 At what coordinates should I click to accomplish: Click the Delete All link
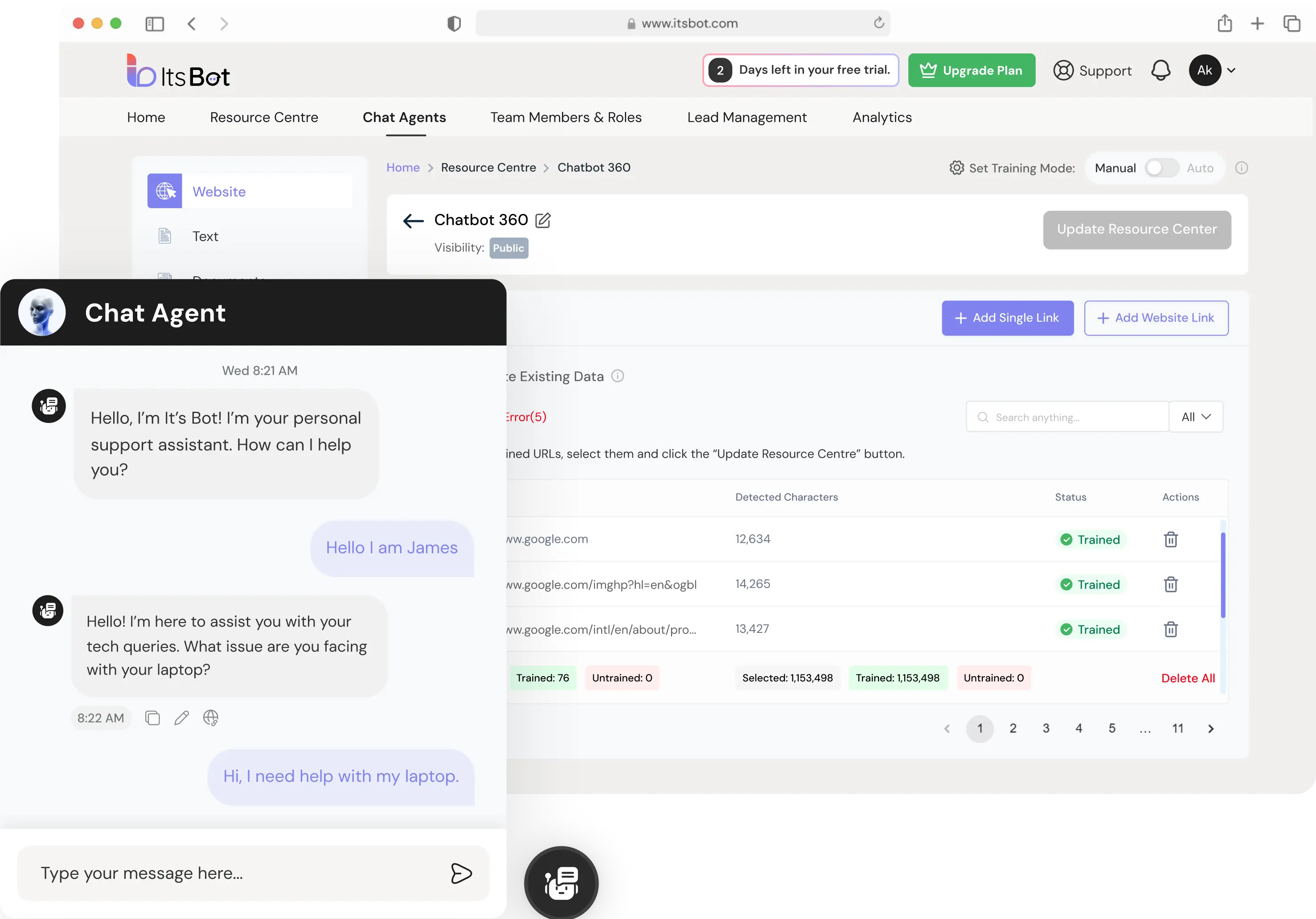1188,677
